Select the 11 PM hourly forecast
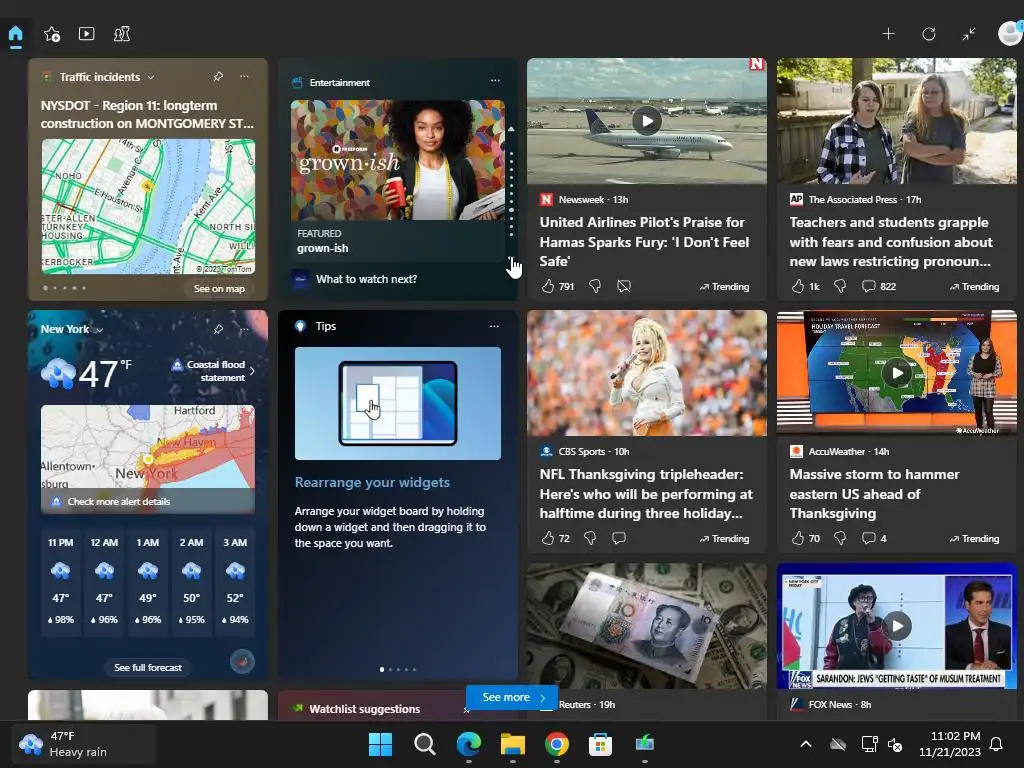1024x768 pixels. pos(61,581)
